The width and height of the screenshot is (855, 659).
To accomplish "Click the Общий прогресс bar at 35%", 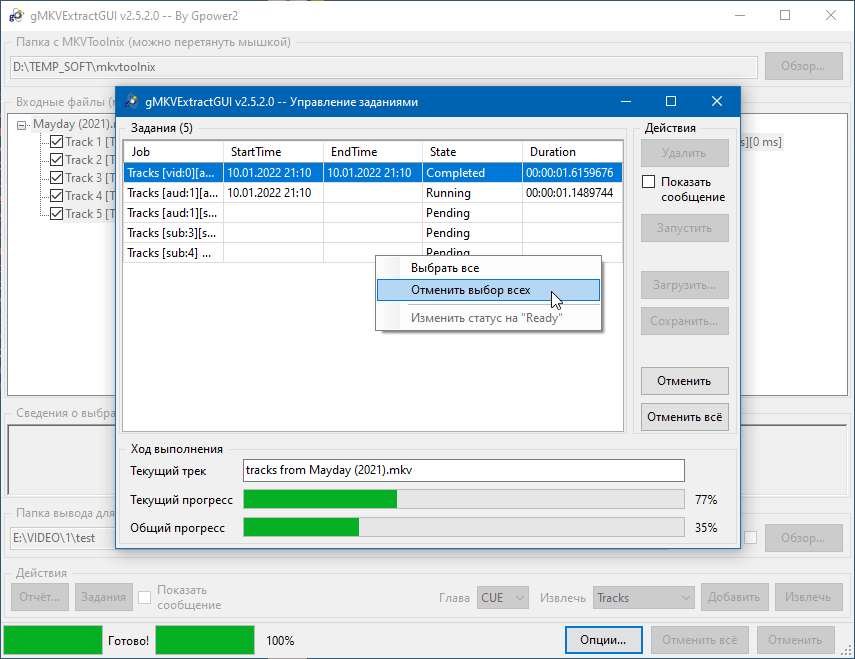I will tap(463, 527).
